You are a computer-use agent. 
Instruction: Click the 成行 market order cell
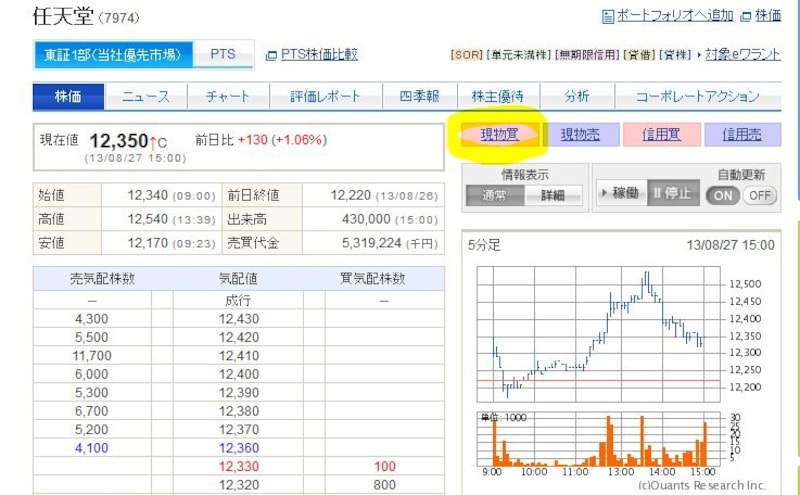[x=238, y=300]
